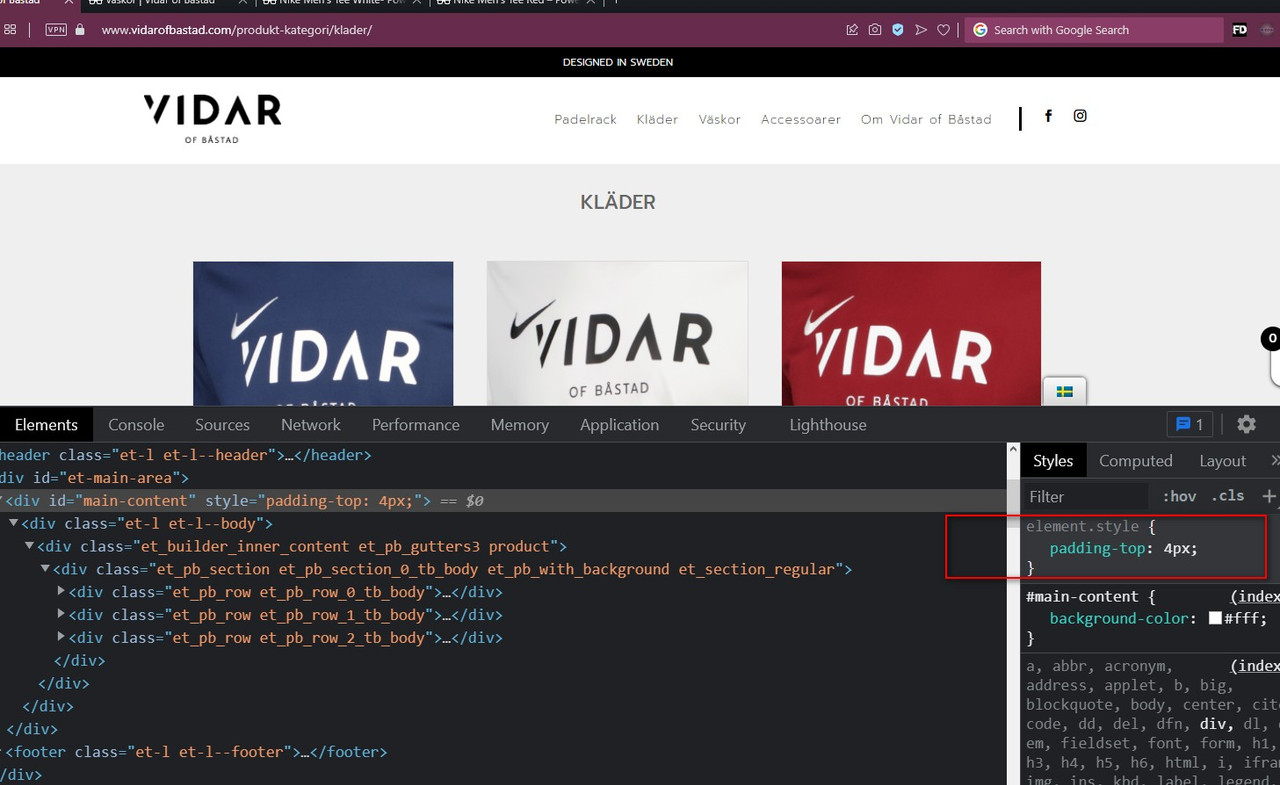
Task: Add new style rule with the plus icon
Action: (x=1268, y=496)
